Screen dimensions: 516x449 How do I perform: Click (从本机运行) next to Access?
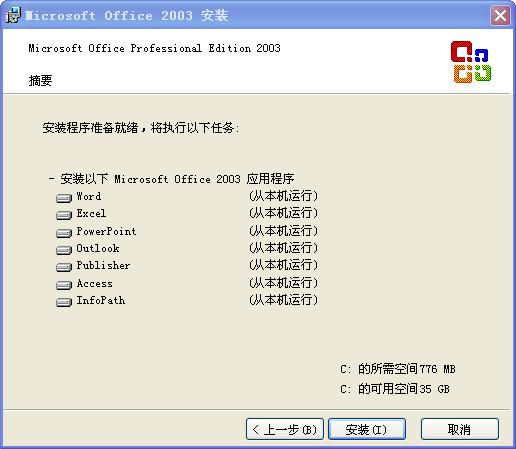[x=283, y=283]
